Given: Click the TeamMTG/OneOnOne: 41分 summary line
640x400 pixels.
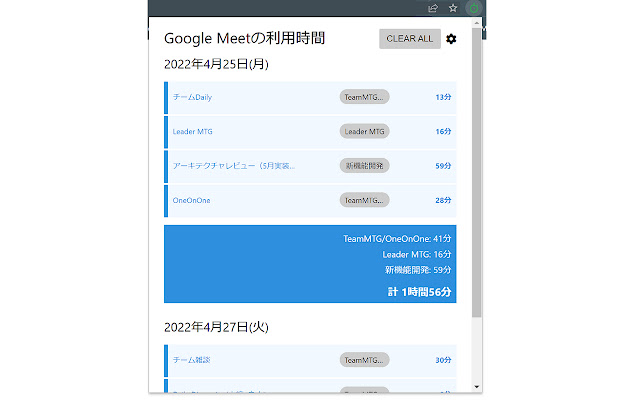Looking at the screenshot, I should (397, 239).
